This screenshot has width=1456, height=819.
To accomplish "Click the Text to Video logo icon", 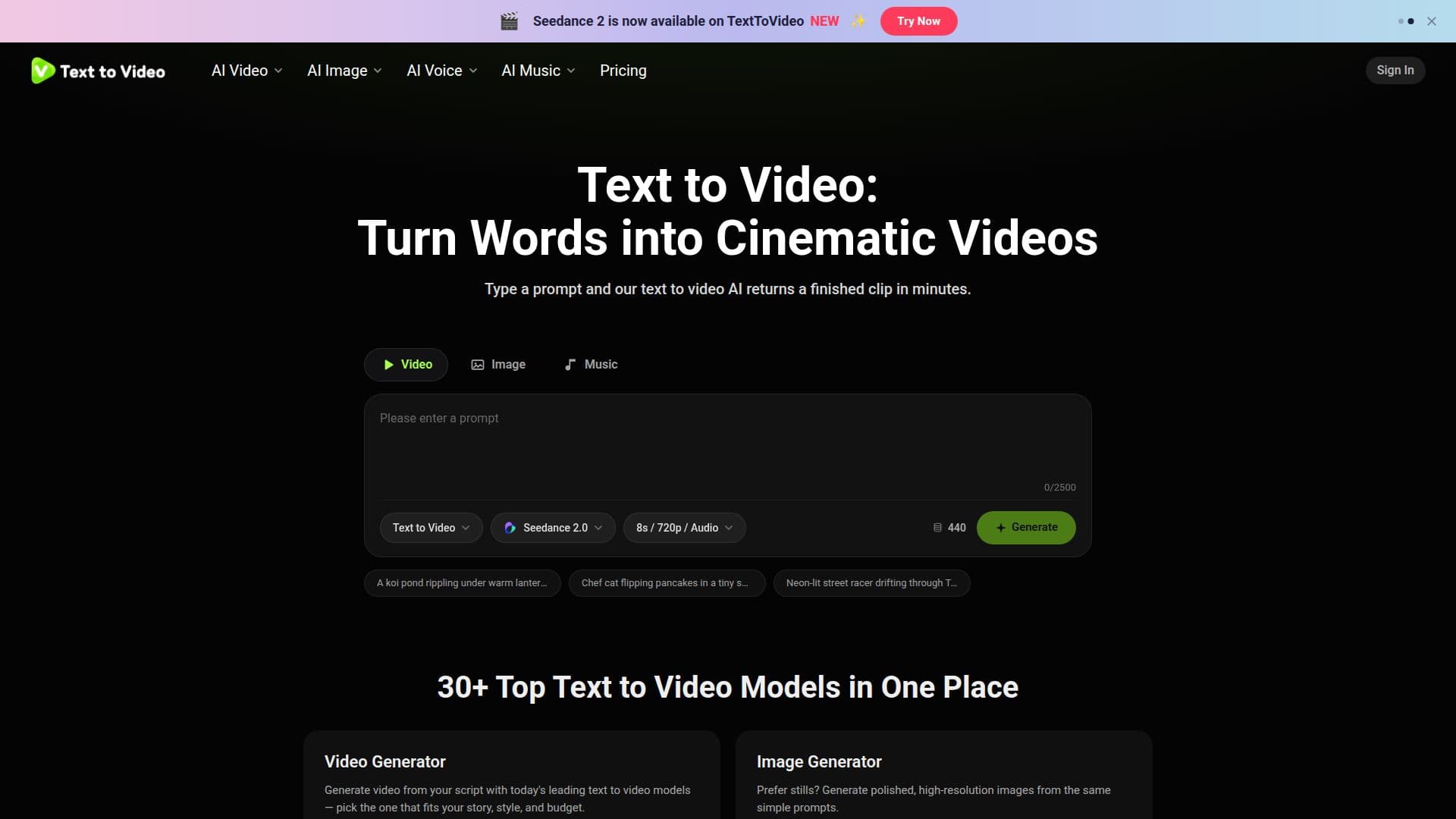I will pyautogui.click(x=42, y=71).
